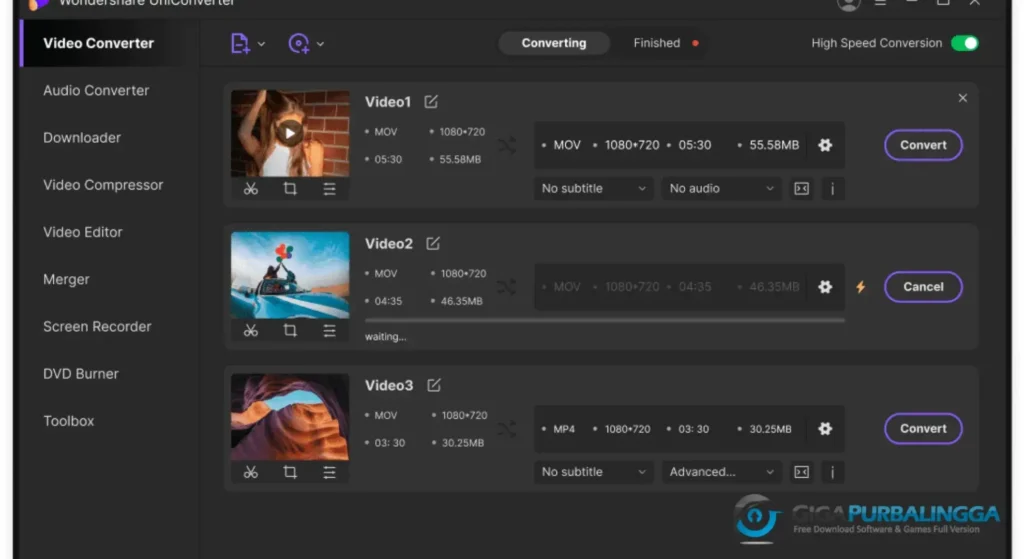Open Video3 Advanced audio dropdown

(x=721, y=471)
